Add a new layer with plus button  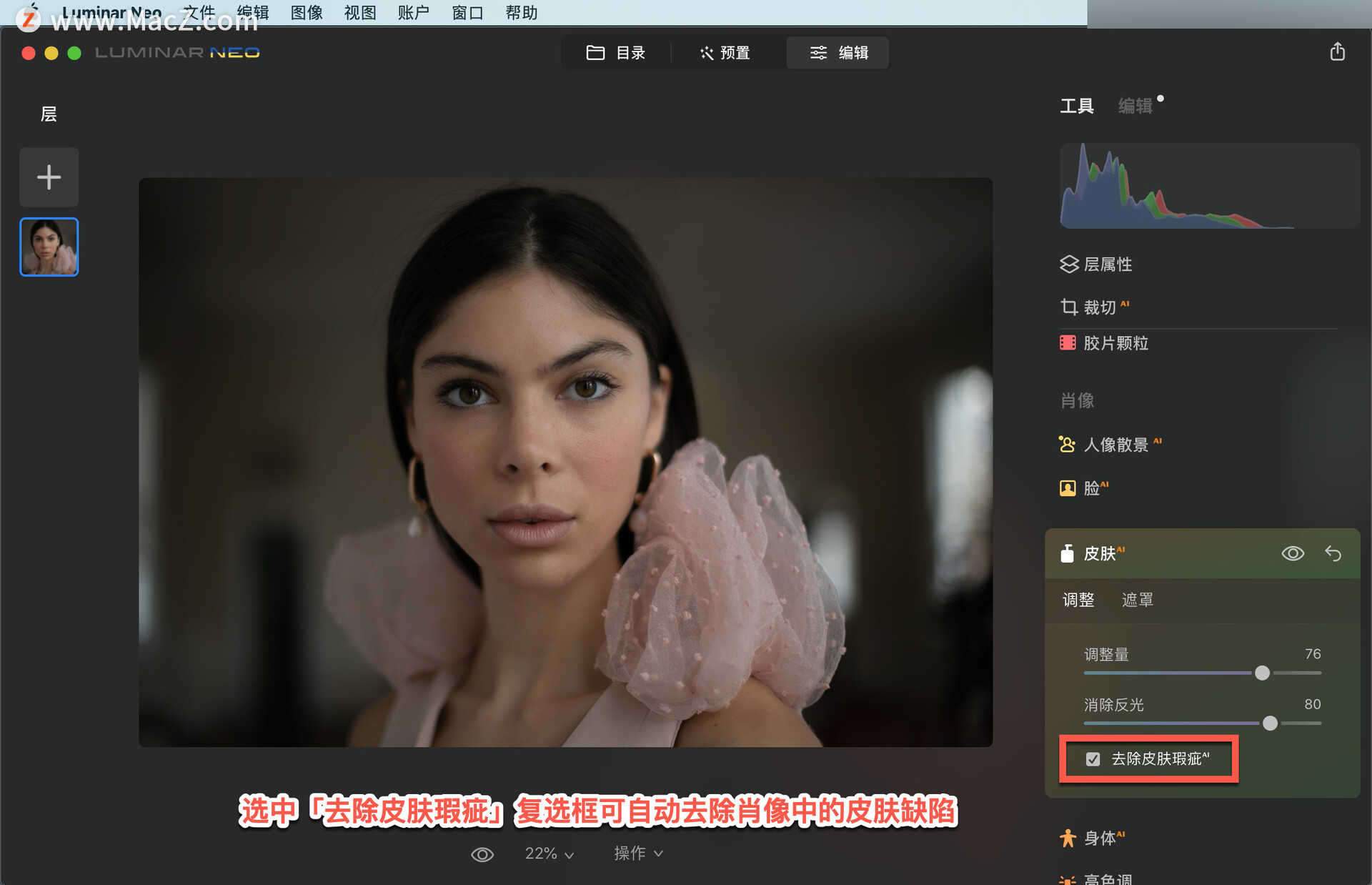click(x=49, y=177)
